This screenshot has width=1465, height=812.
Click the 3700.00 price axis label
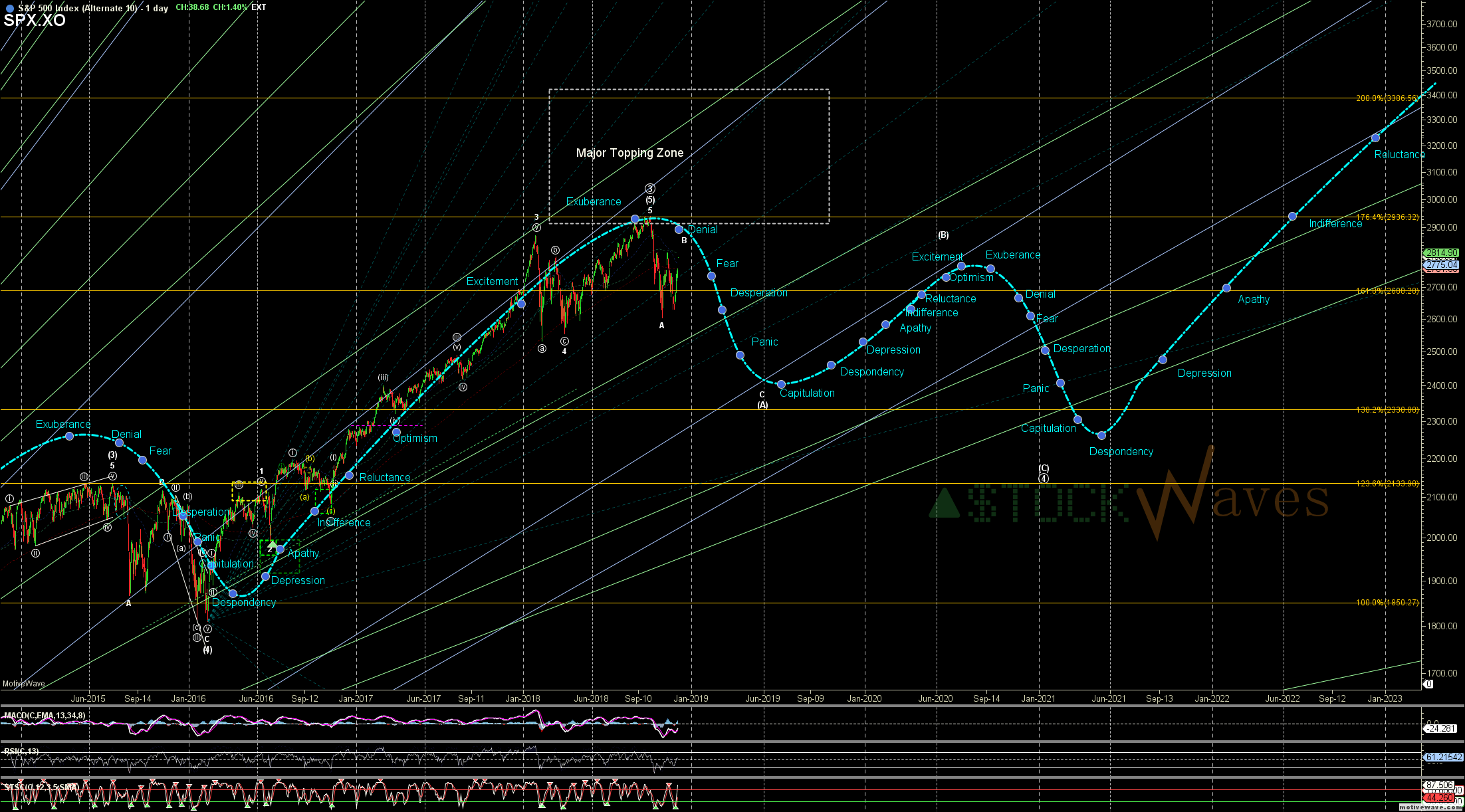pos(1442,24)
